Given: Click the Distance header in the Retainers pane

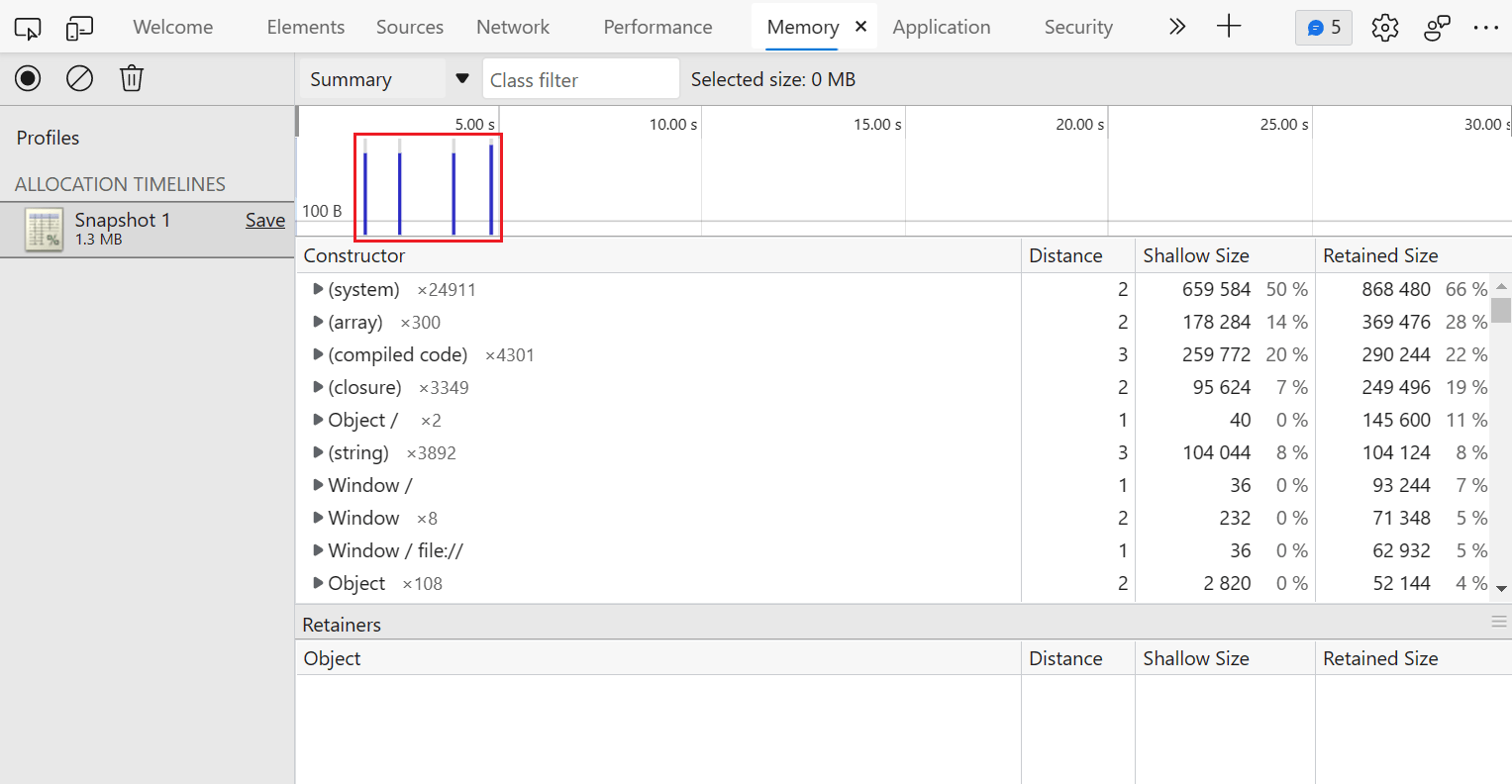Looking at the screenshot, I should click(x=1078, y=658).
